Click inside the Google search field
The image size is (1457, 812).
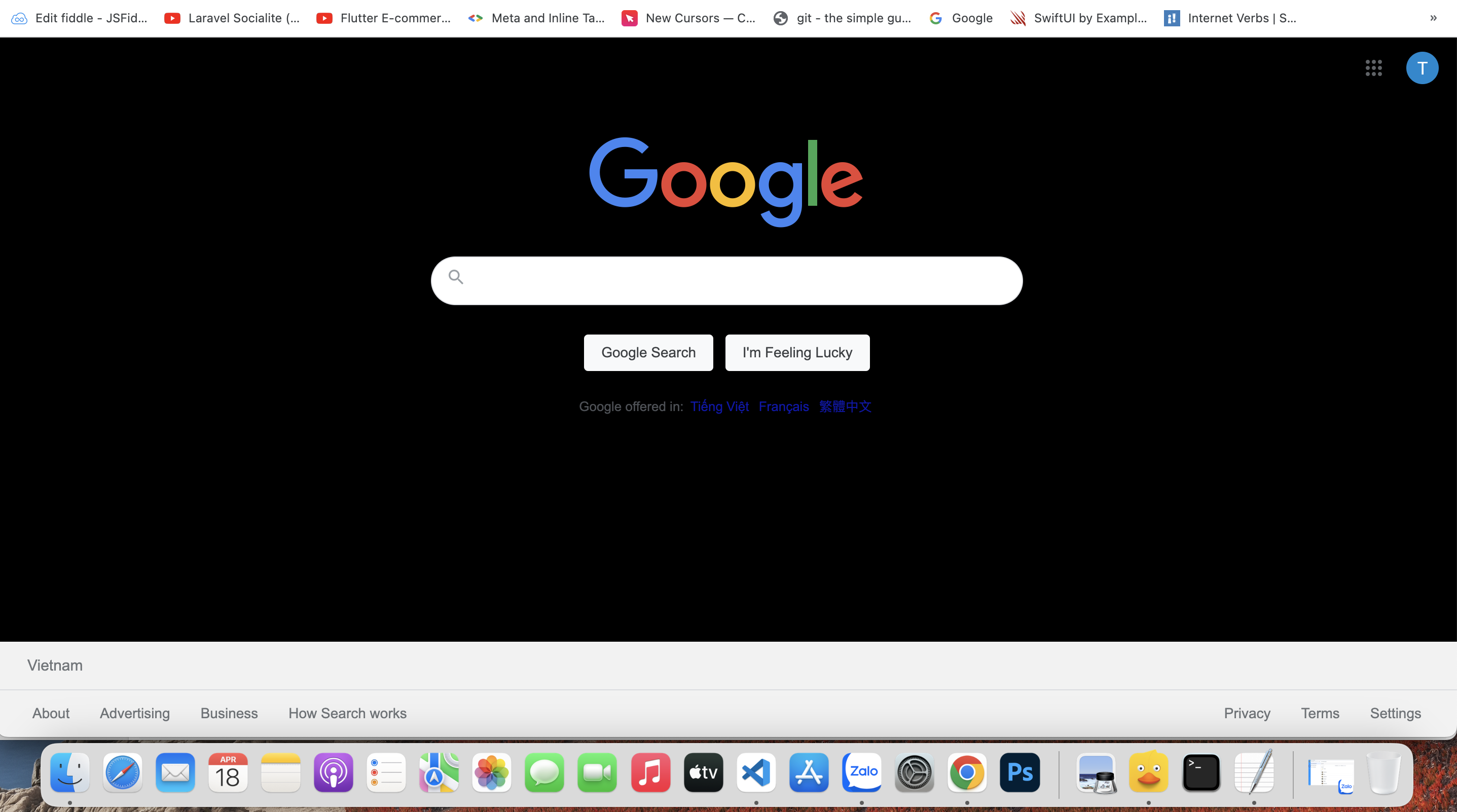click(x=727, y=280)
